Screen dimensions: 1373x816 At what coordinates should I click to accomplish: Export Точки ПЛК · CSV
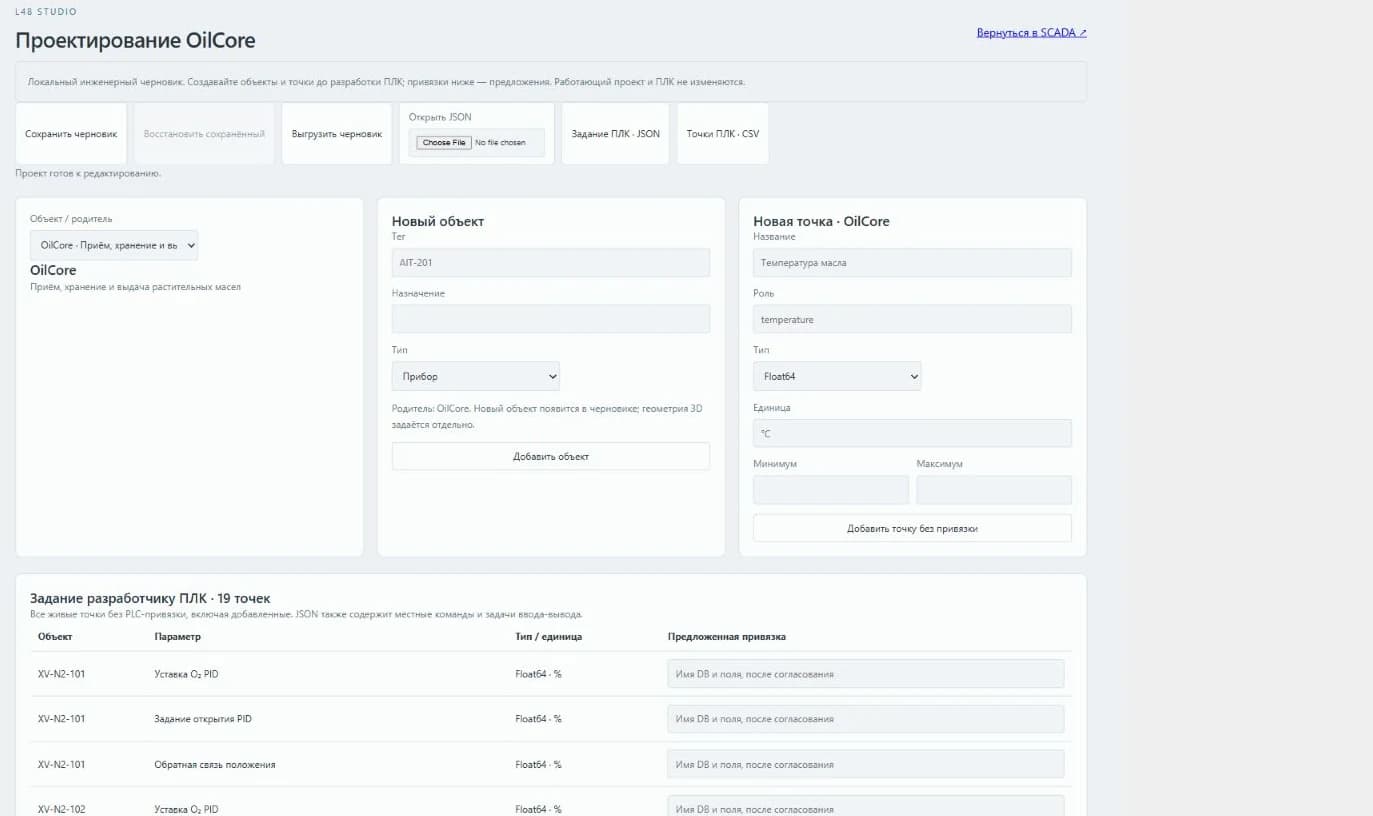point(723,134)
